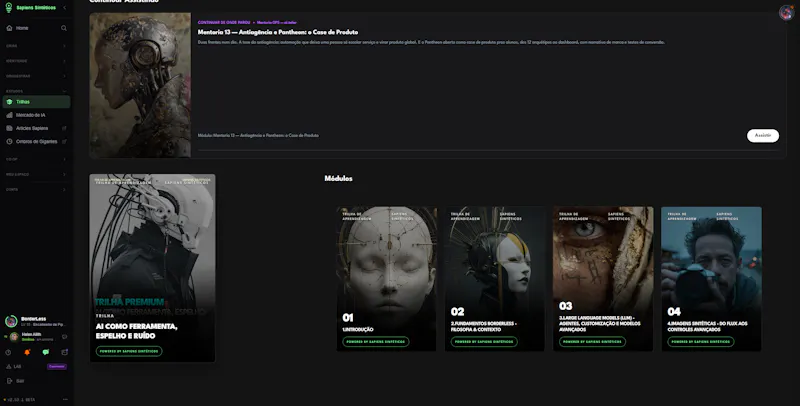Open the user avatar at top right
The height and width of the screenshot is (406, 800).
786,12
